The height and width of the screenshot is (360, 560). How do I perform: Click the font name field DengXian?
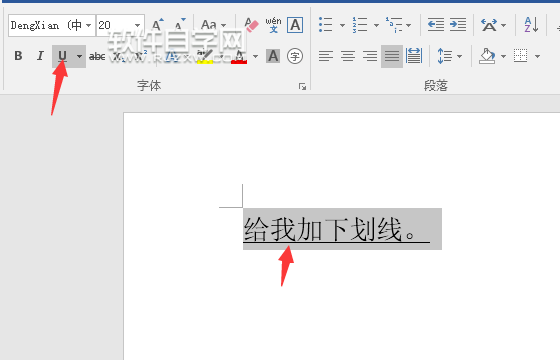[x=46, y=25]
